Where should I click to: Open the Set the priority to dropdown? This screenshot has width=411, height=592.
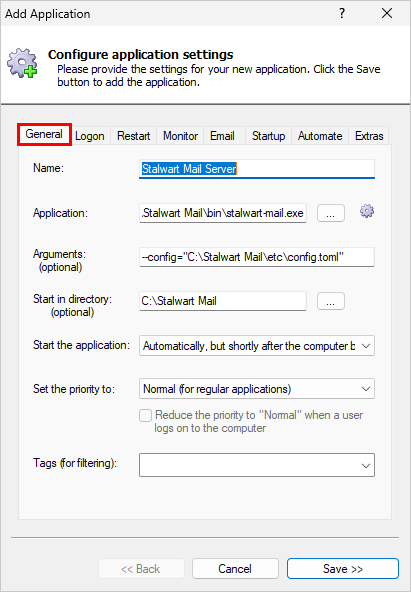[257, 388]
